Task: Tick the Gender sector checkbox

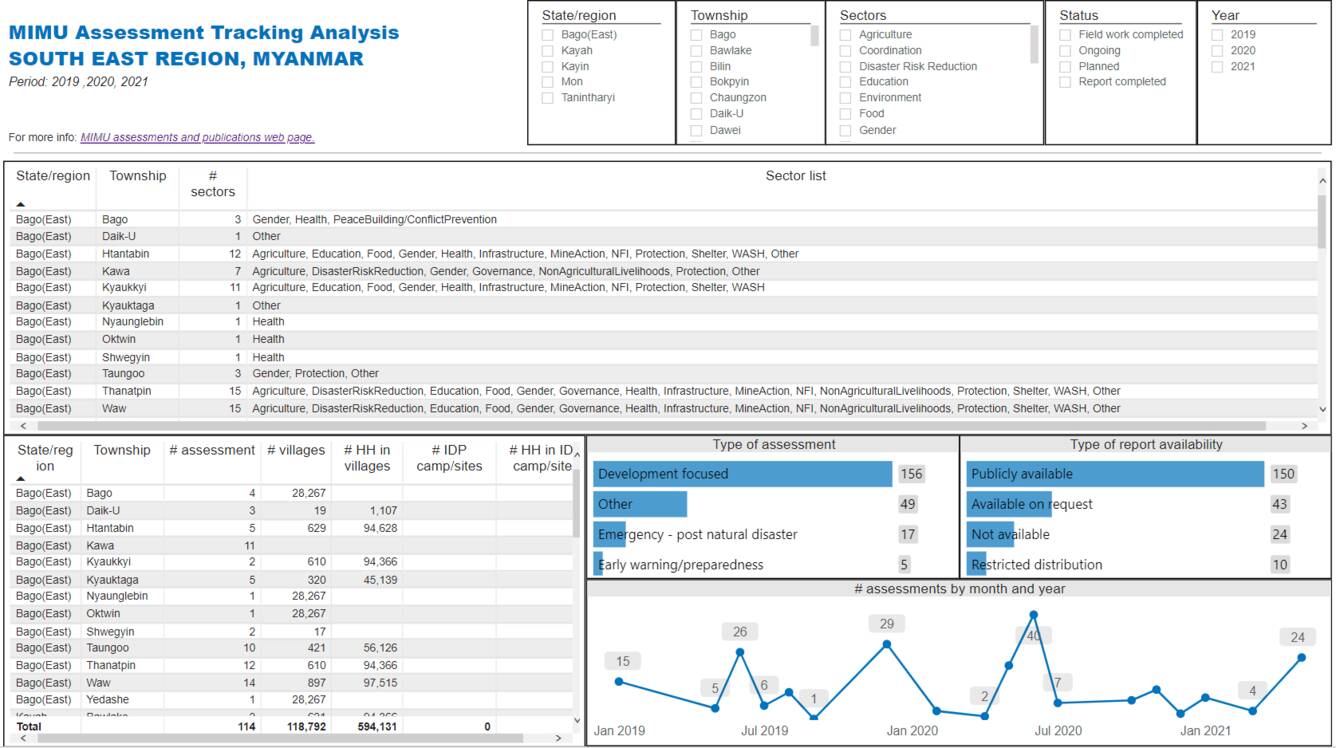Action: [845, 130]
